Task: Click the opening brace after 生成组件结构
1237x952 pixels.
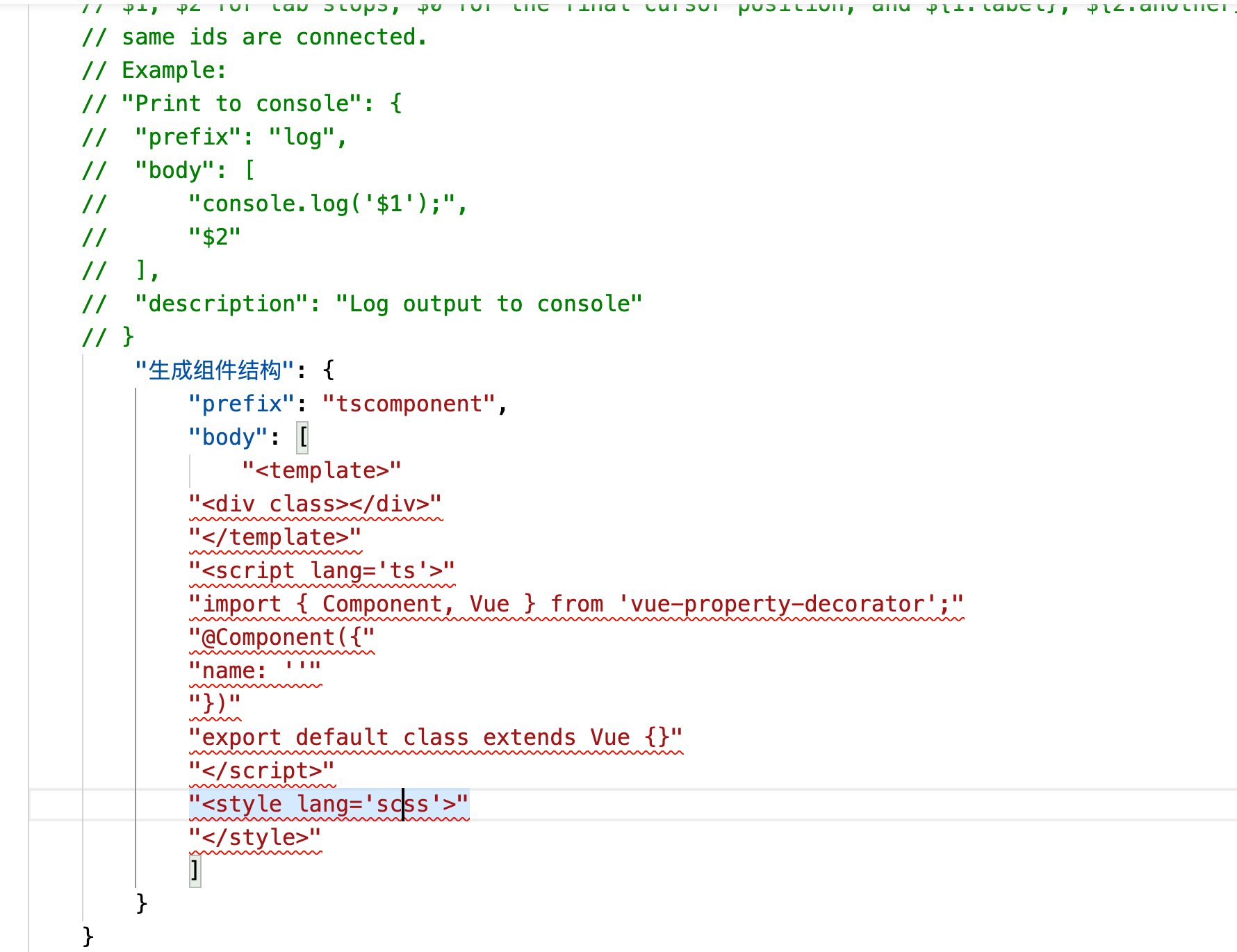Action: point(329,370)
